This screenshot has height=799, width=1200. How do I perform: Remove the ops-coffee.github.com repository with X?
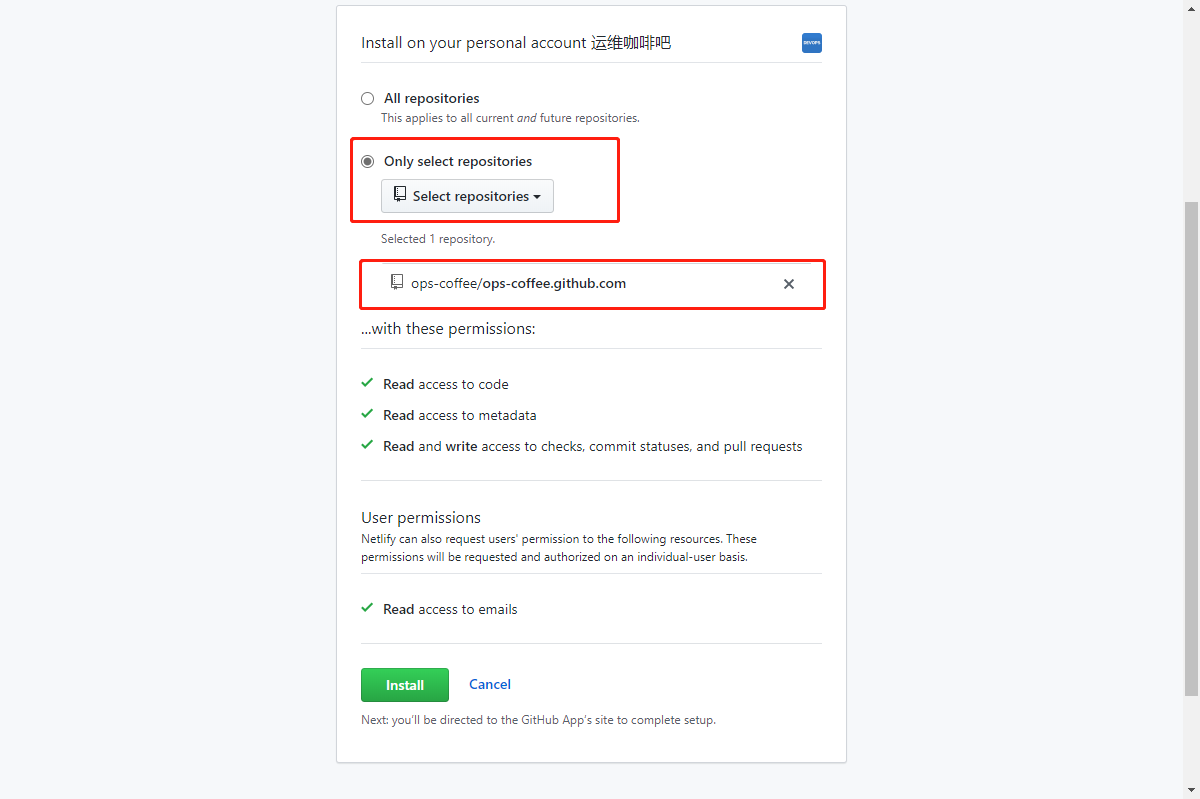[789, 284]
